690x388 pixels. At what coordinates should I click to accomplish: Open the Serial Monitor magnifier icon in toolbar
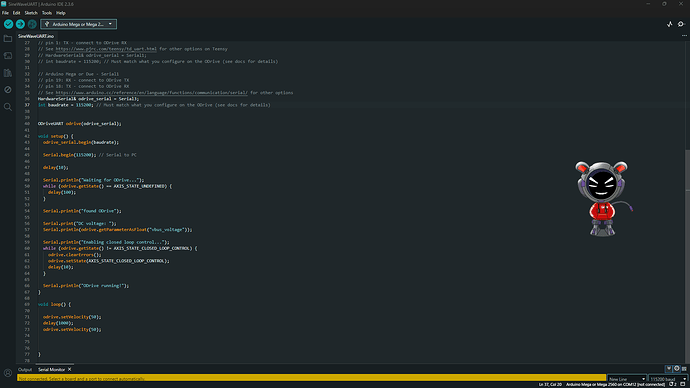681,24
